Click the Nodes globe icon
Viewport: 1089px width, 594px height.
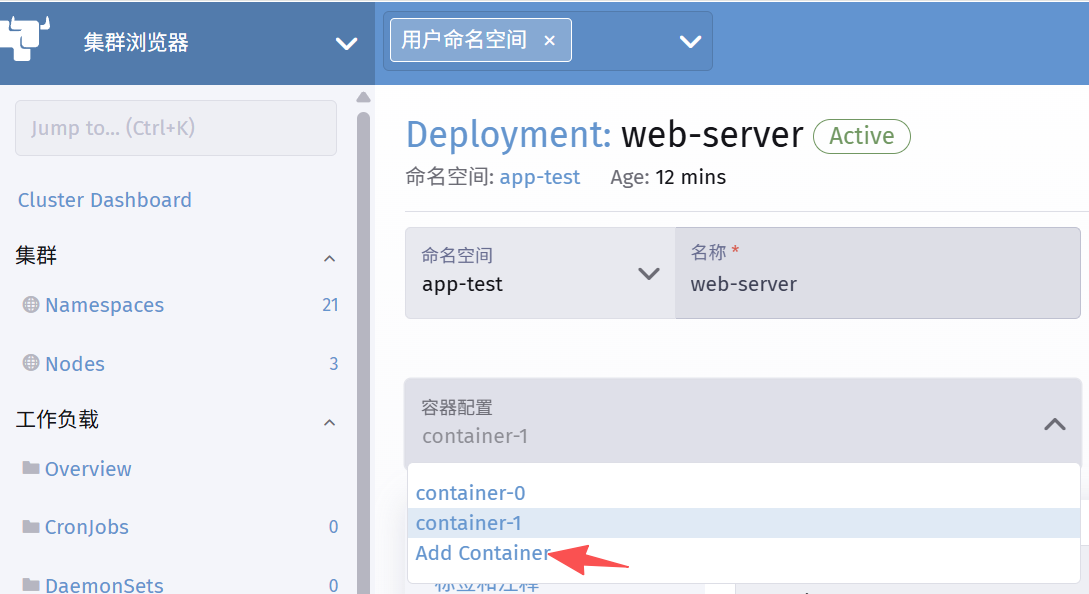[31, 363]
